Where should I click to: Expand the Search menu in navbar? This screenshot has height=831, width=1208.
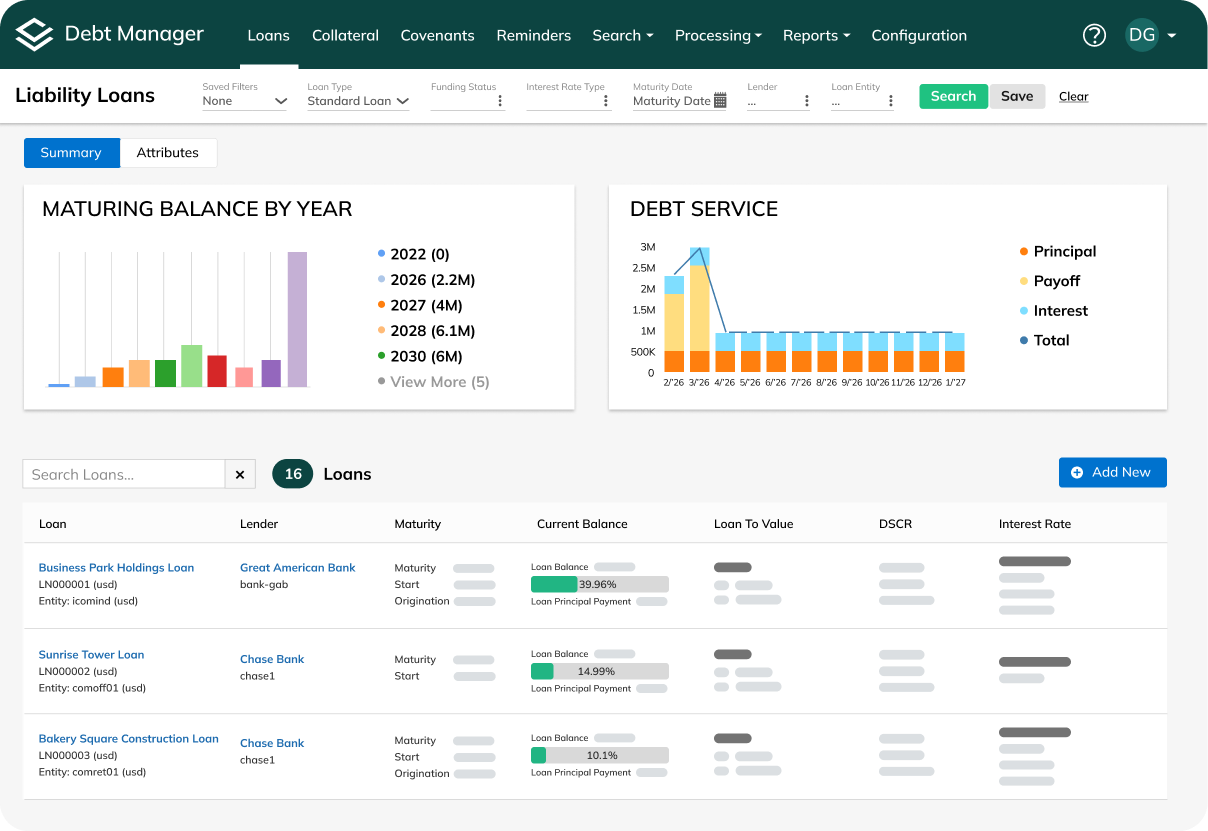[622, 35]
